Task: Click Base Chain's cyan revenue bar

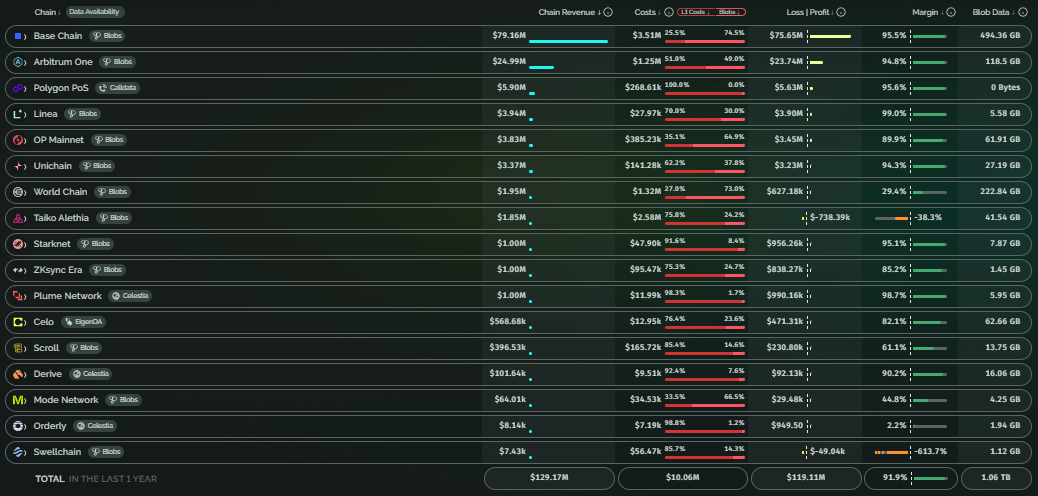Action: [568, 41]
